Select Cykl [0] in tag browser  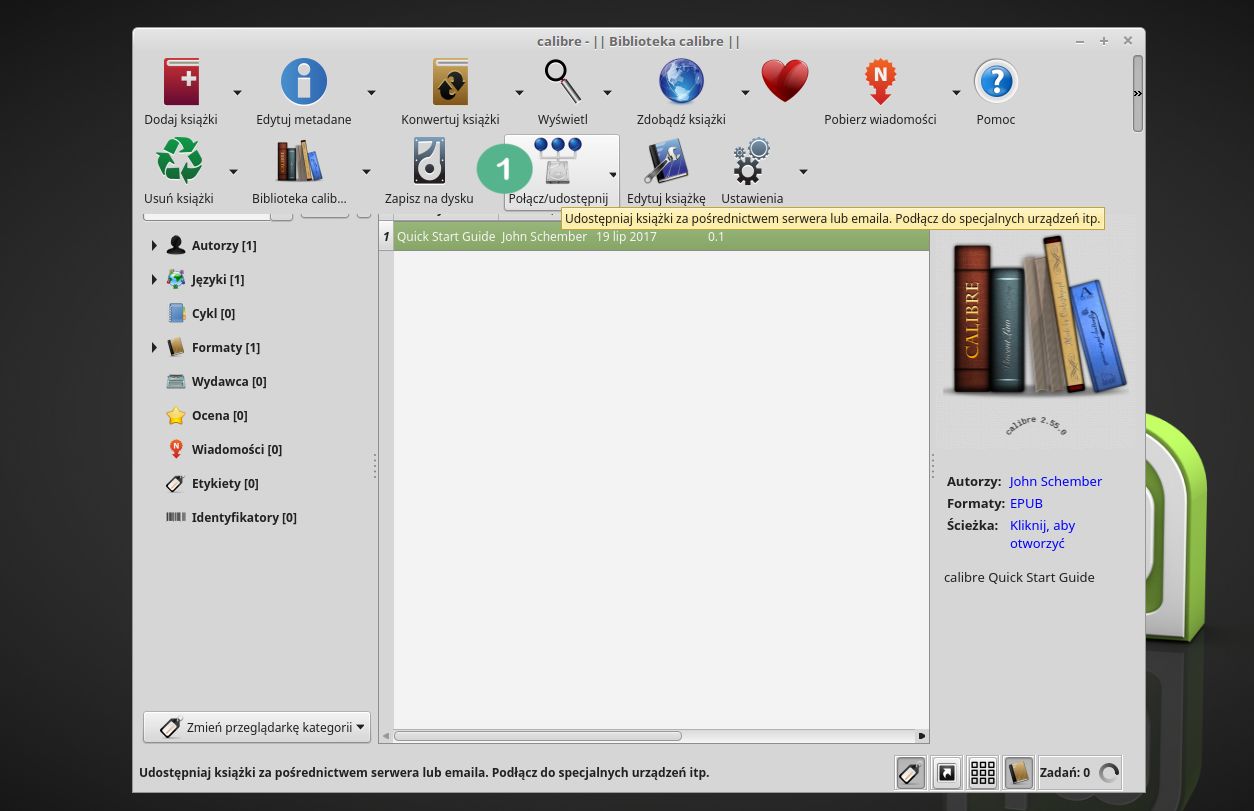tap(213, 313)
